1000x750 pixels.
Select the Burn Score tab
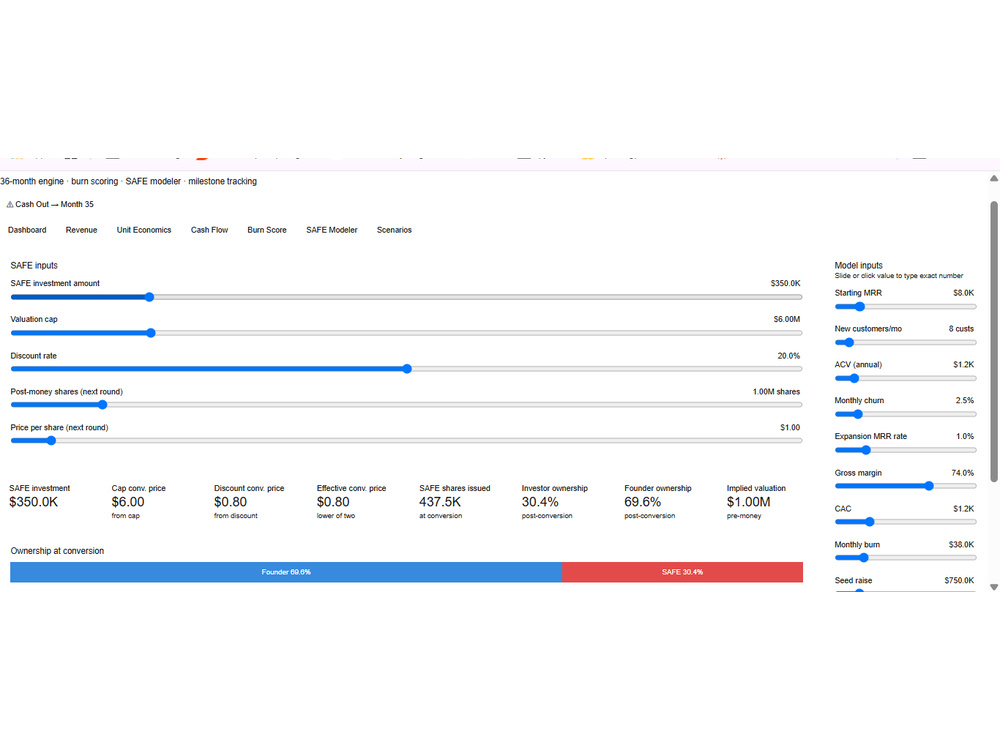(x=267, y=230)
